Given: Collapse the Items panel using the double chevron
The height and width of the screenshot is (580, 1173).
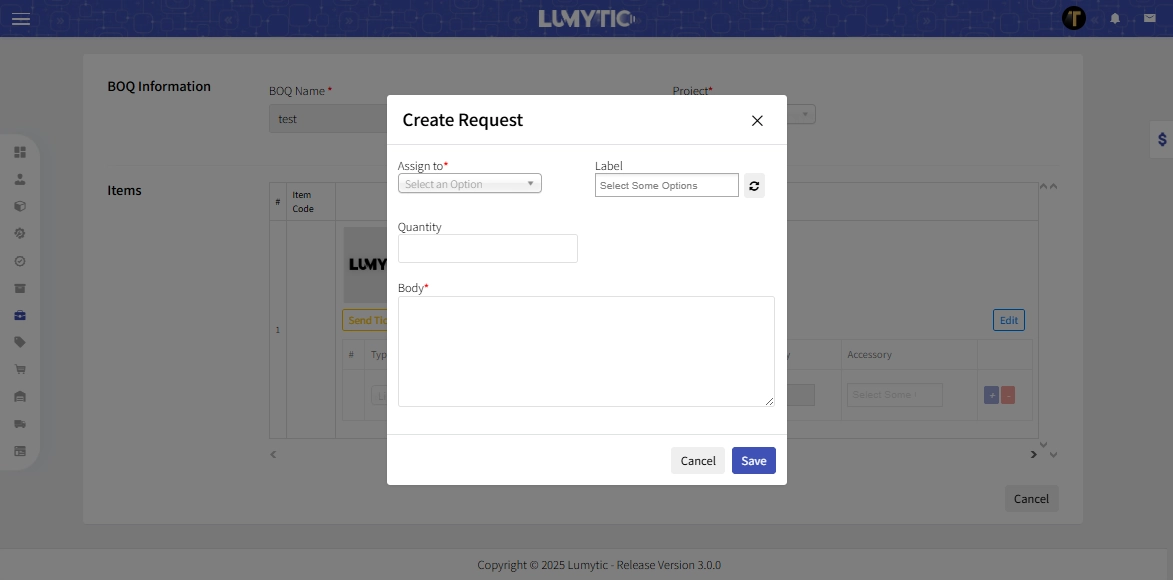Looking at the screenshot, I should (1046, 185).
